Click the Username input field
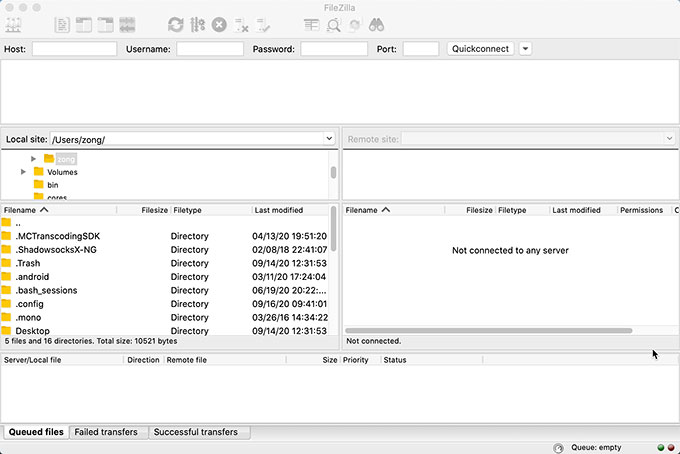Screen dimensions: 680x454 [x=210, y=49]
